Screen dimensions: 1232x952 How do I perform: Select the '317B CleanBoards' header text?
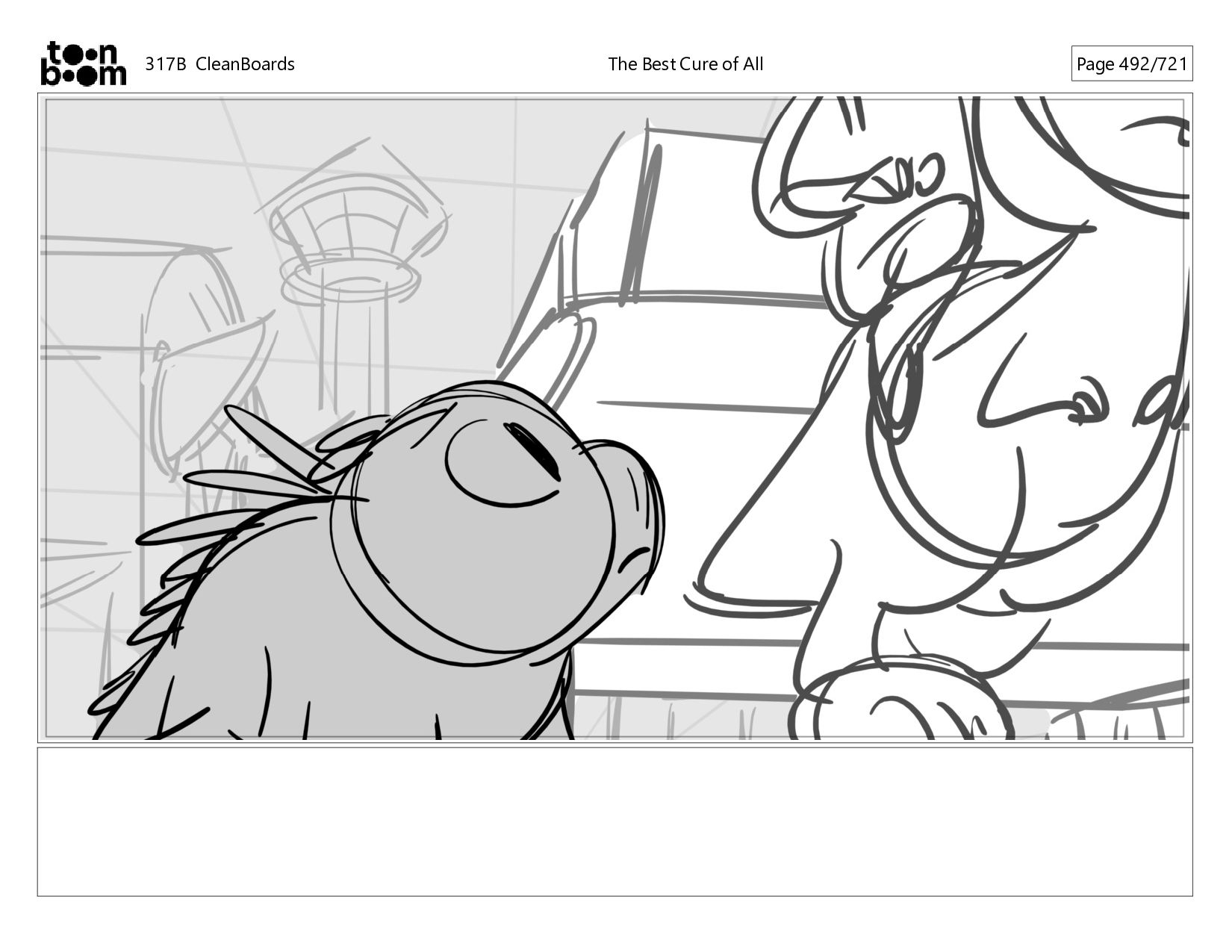(x=220, y=64)
